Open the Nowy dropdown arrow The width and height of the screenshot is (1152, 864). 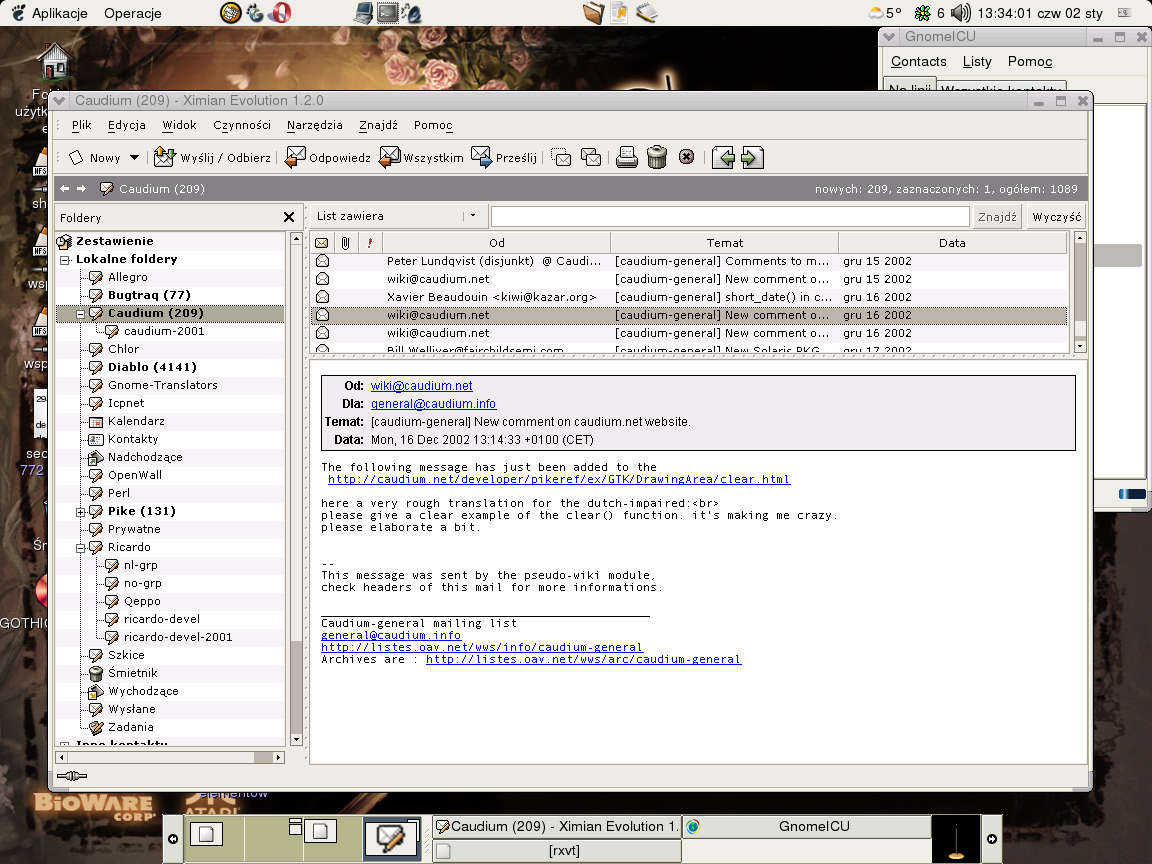(134, 157)
